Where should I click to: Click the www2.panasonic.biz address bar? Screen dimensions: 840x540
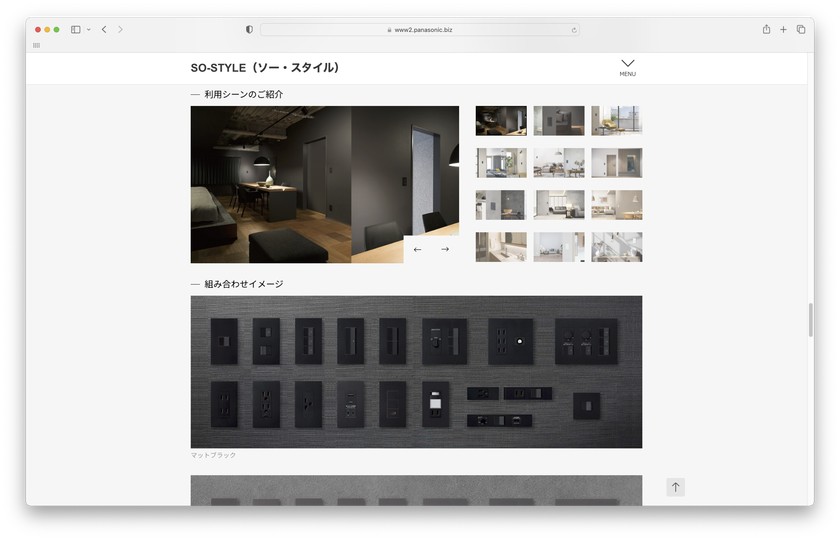pyautogui.click(x=419, y=30)
